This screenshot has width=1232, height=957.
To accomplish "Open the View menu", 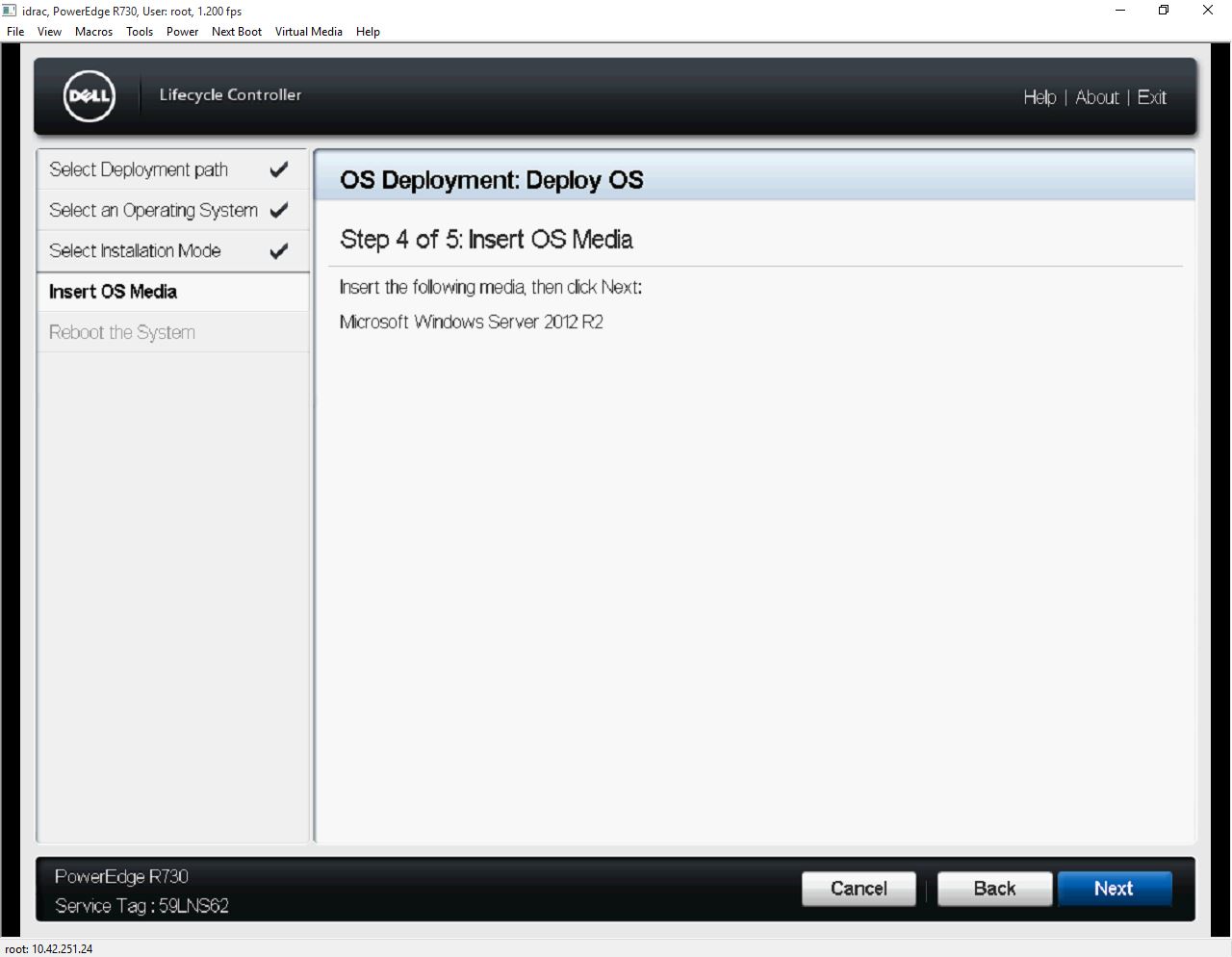I will pos(49,32).
